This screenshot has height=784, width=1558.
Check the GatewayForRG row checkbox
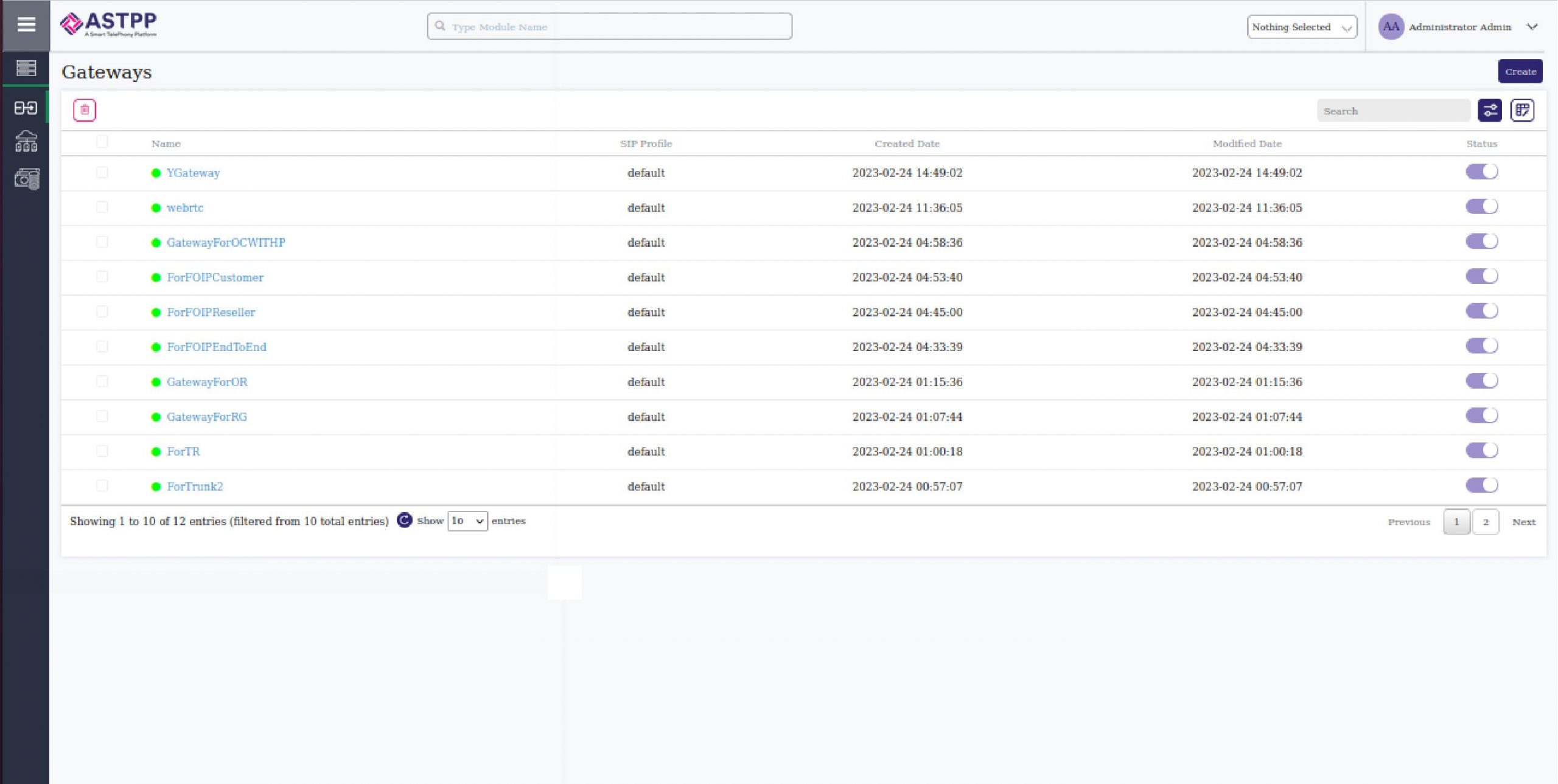102,416
